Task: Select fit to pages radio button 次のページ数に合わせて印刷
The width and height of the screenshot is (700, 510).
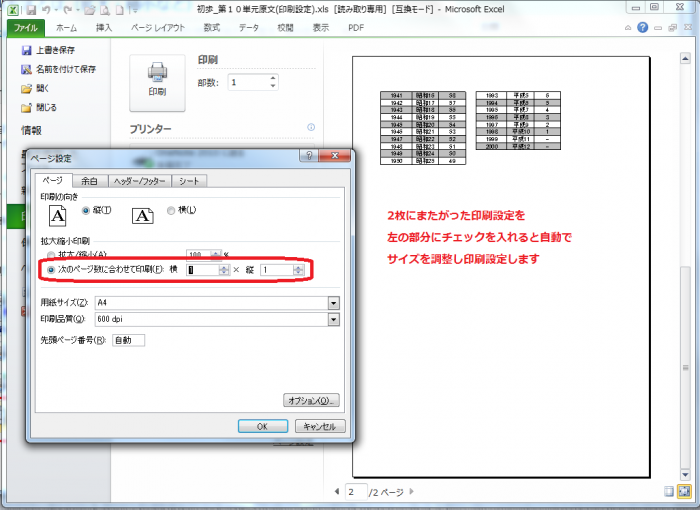Action: (51, 270)
